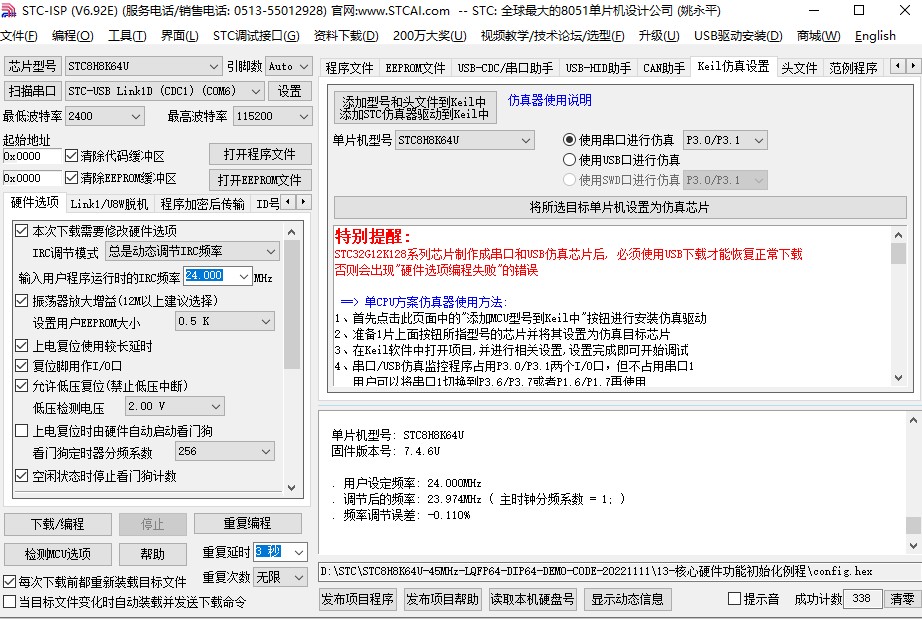Click 检测MCU选项 button
Viewport: 922px width, 619px height.
pyautogui.click(x=58, y=554)
